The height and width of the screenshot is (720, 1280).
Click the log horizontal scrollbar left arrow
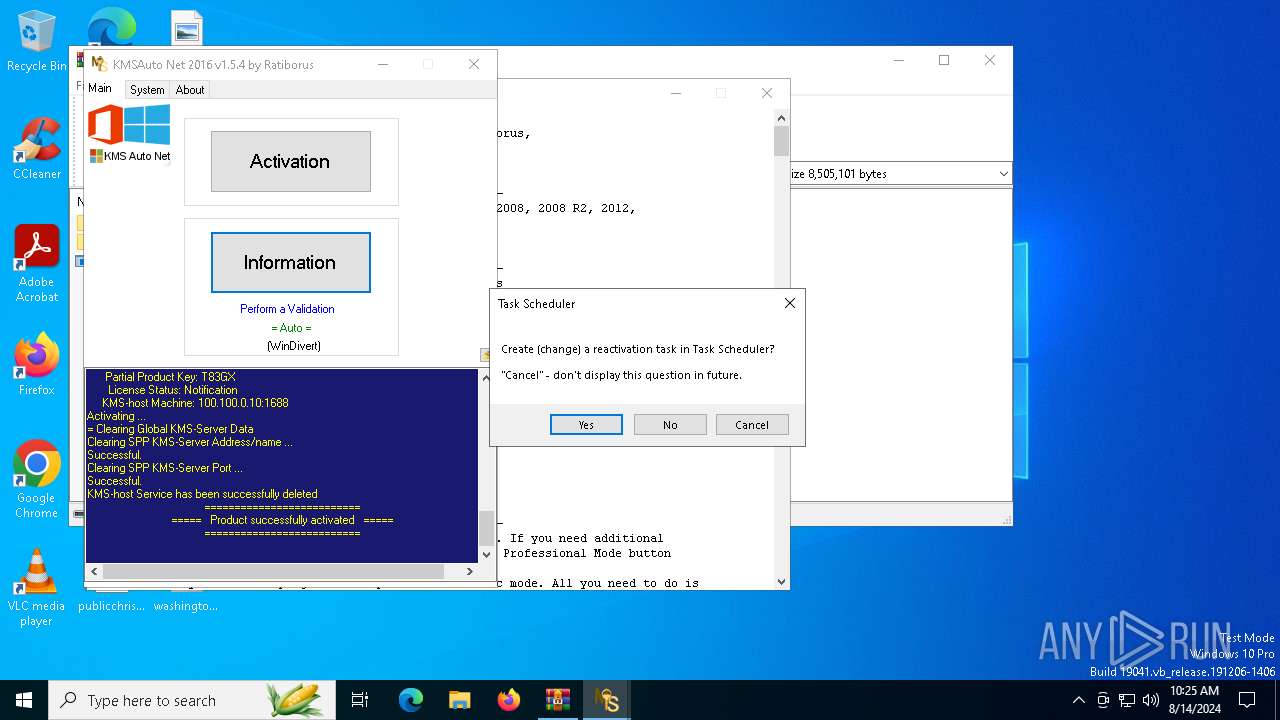95,571
